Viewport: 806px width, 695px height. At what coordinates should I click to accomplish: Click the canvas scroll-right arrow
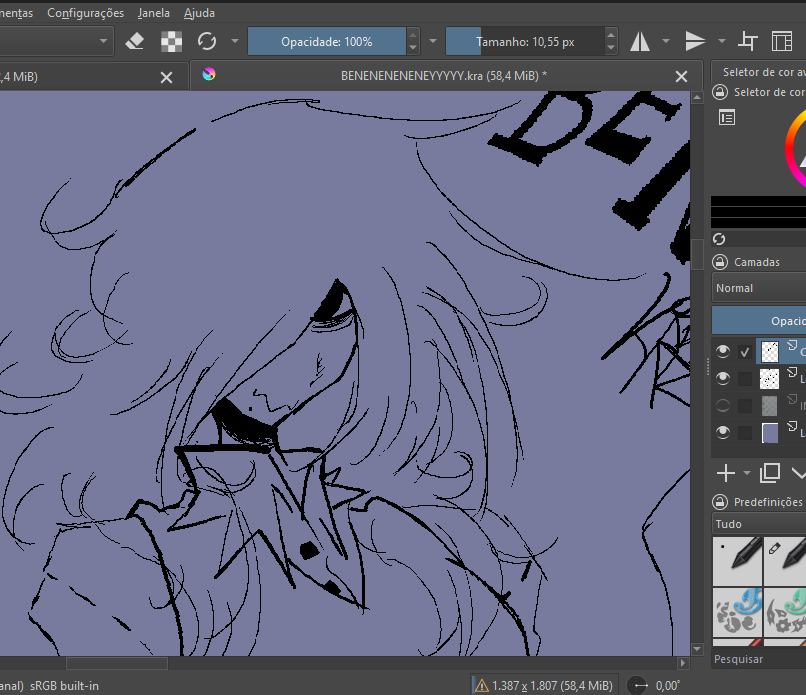[683, 663]
